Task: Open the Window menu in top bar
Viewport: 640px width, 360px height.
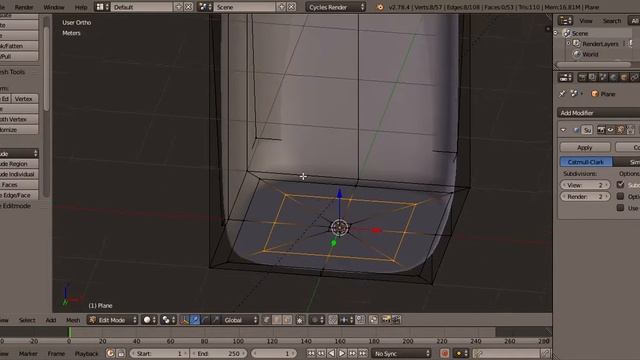Action: point(54,7)
